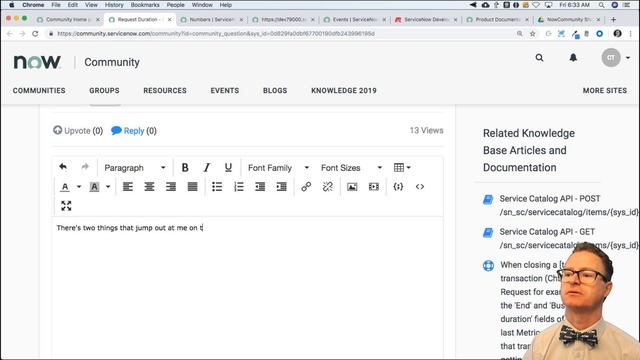Undo the last edit in the editor

click(63, 167)
